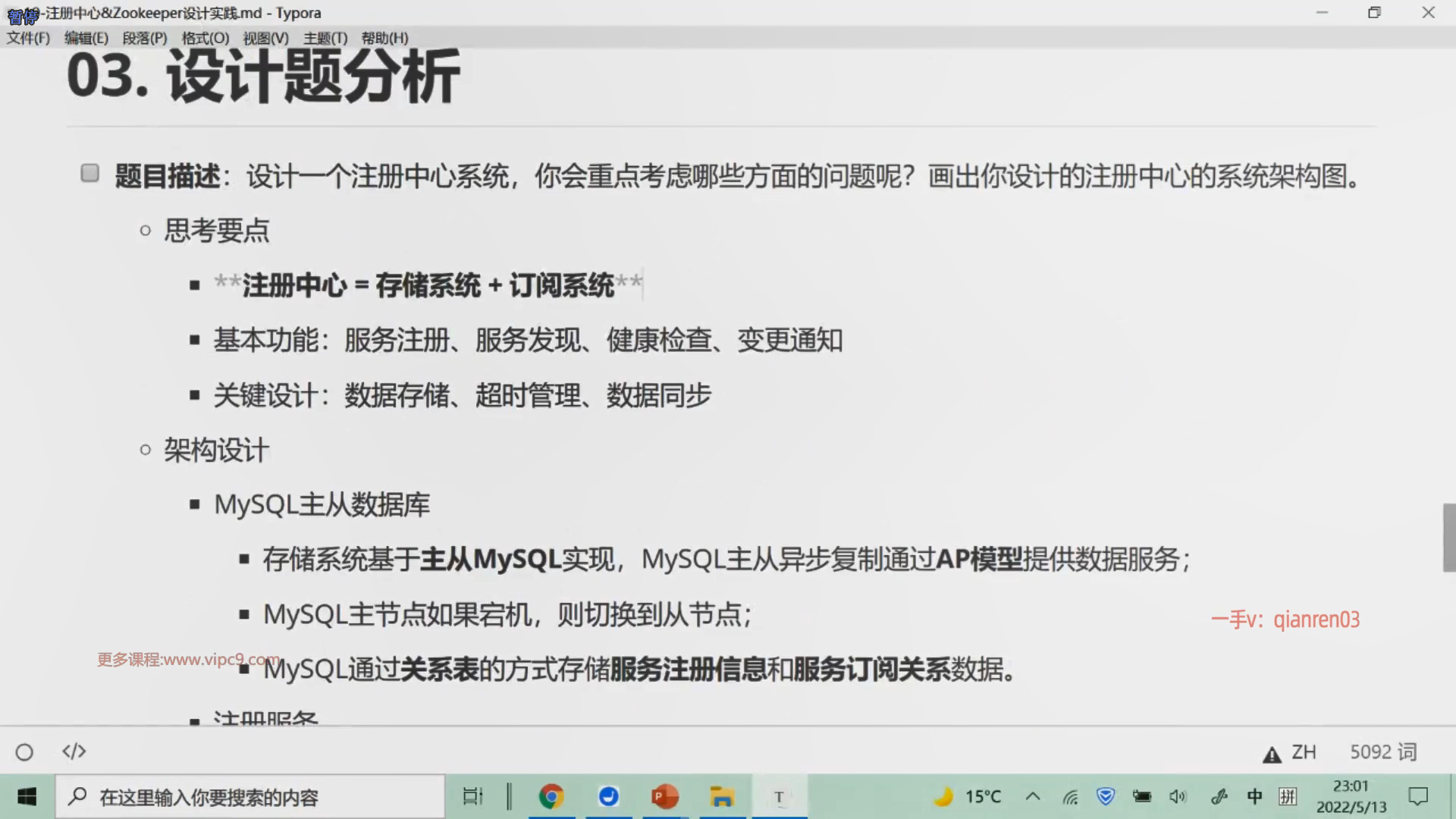Open the 格式(O) menu

tap(205, 38)
